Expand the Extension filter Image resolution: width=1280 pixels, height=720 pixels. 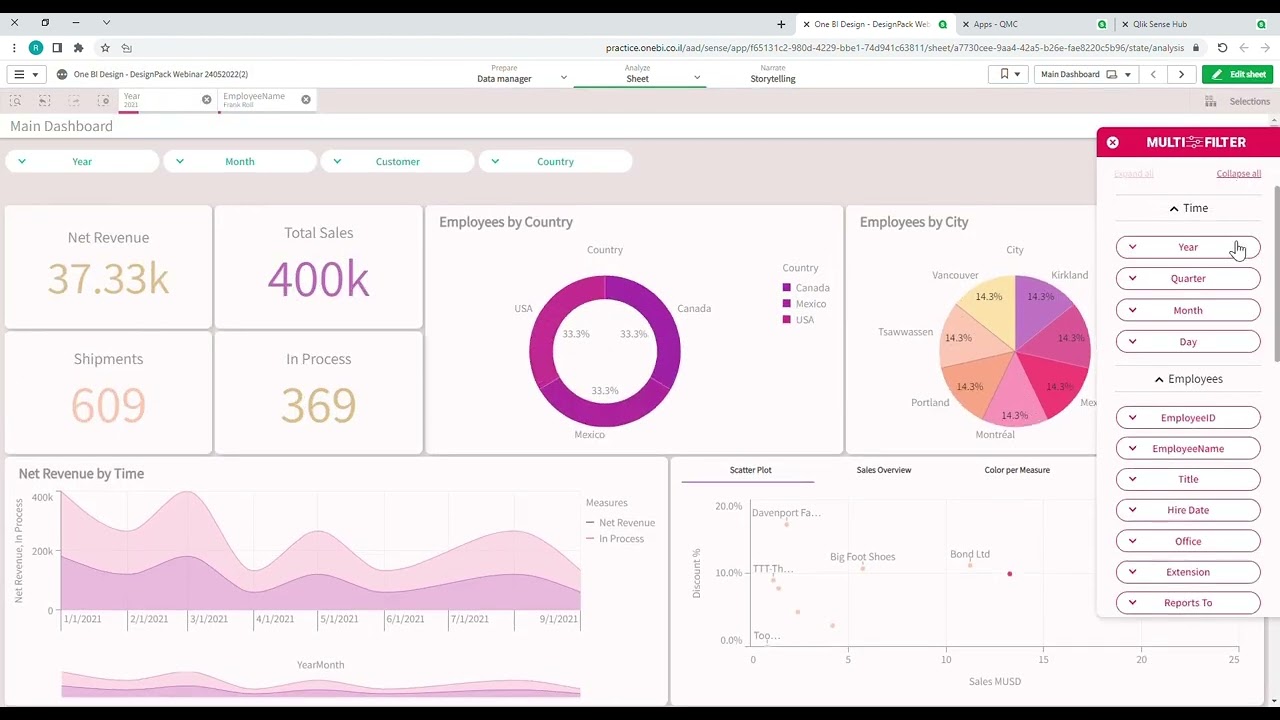point(1188,572)
